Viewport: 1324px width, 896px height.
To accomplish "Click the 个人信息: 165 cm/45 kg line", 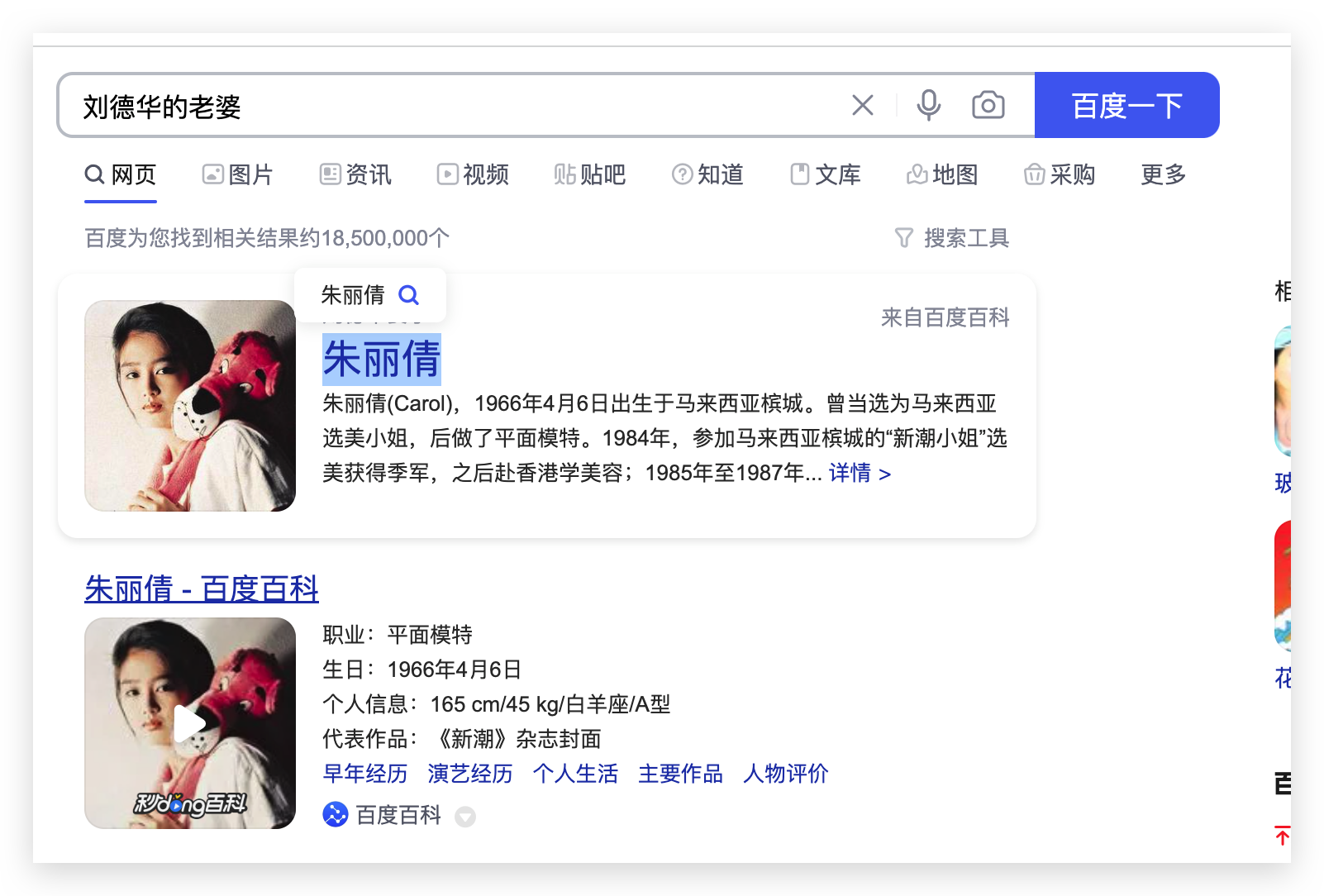I will [x=496, y=704].
